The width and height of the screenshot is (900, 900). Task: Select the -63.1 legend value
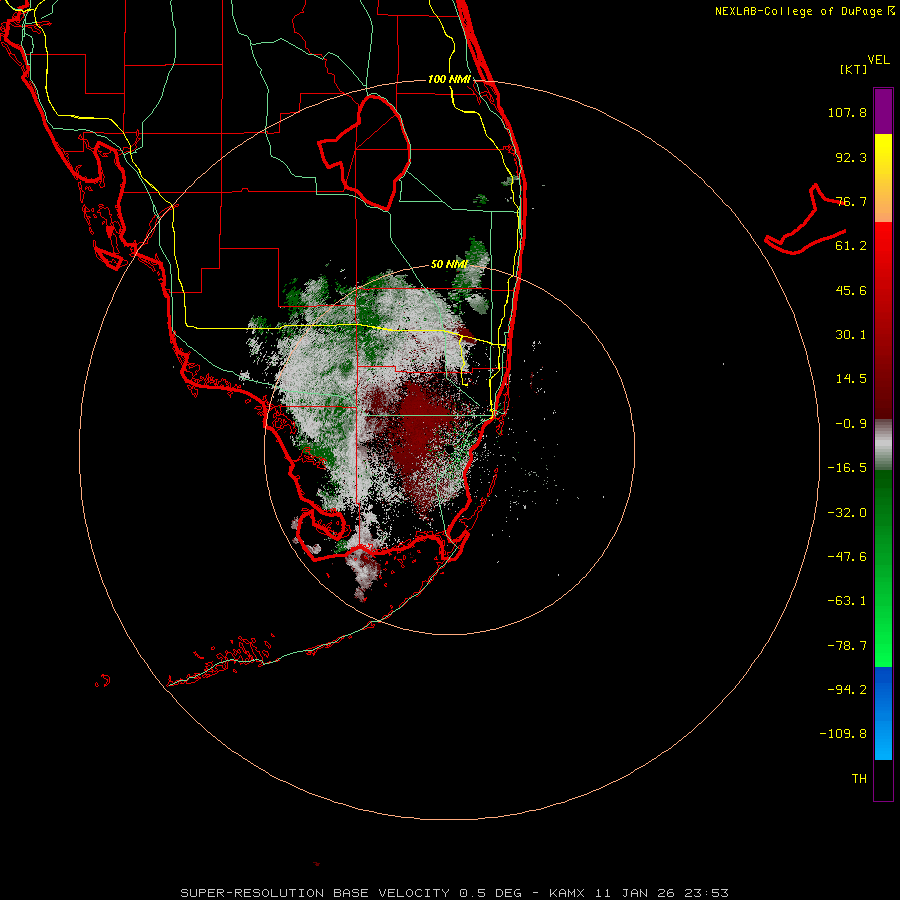[x=847, y=601]
